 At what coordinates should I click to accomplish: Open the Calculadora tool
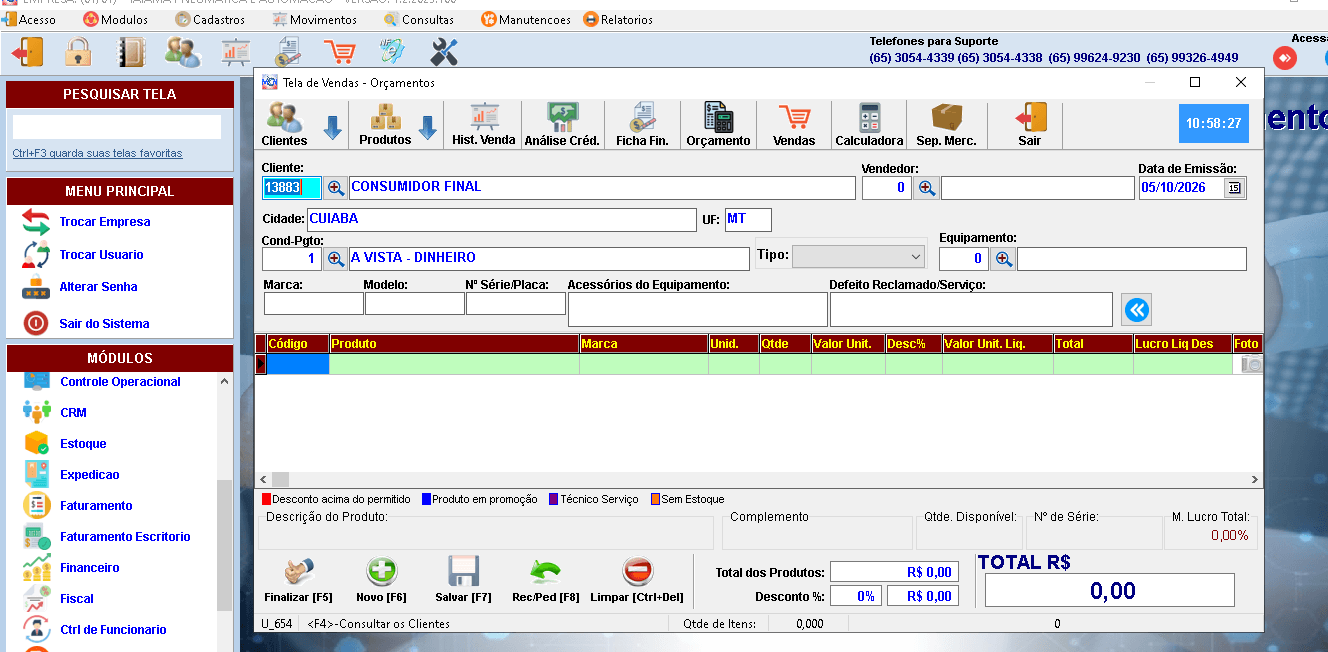point(869,125)
